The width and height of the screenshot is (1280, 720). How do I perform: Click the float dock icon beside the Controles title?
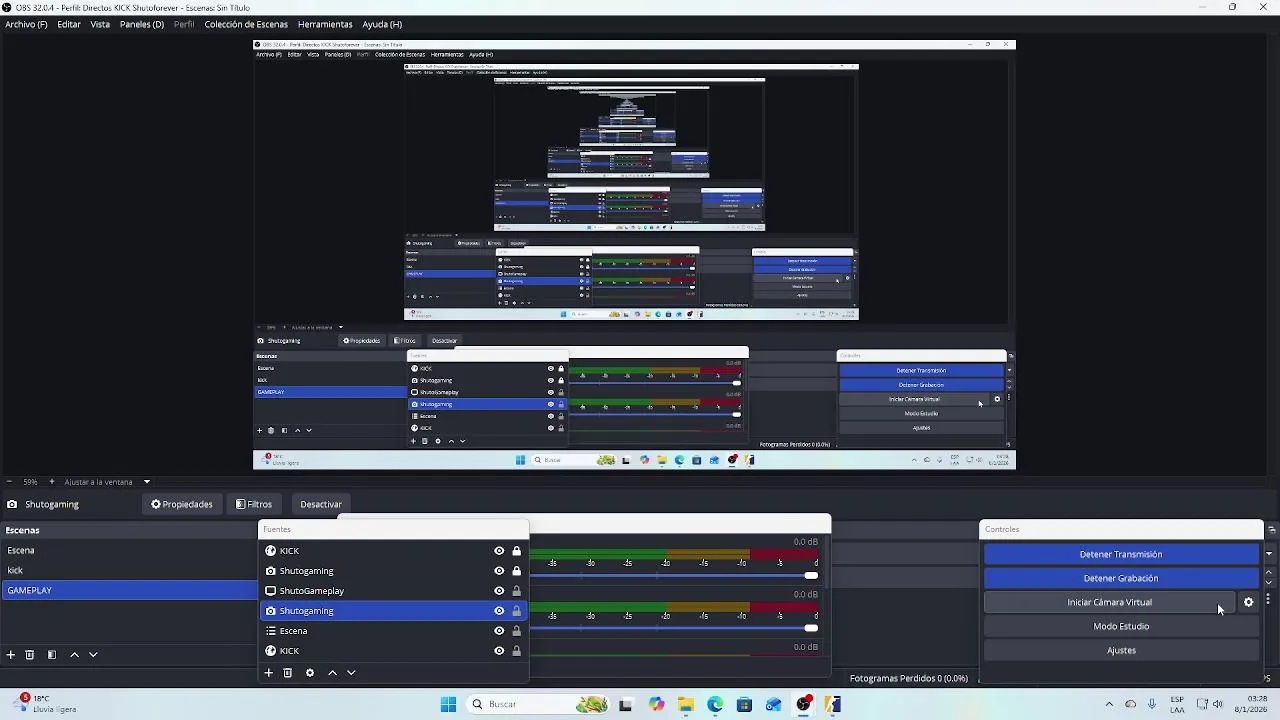(1271, 530)
